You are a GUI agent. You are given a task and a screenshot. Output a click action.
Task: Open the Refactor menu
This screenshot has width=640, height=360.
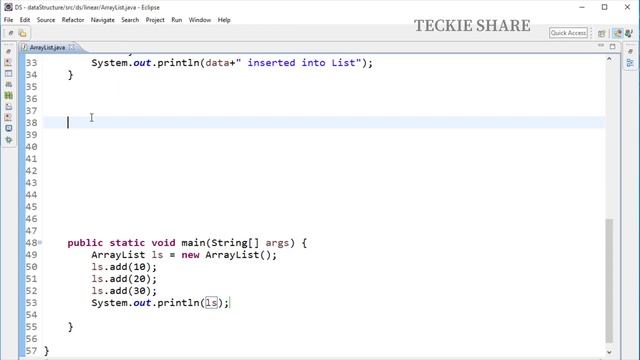[x=73, y=20]
